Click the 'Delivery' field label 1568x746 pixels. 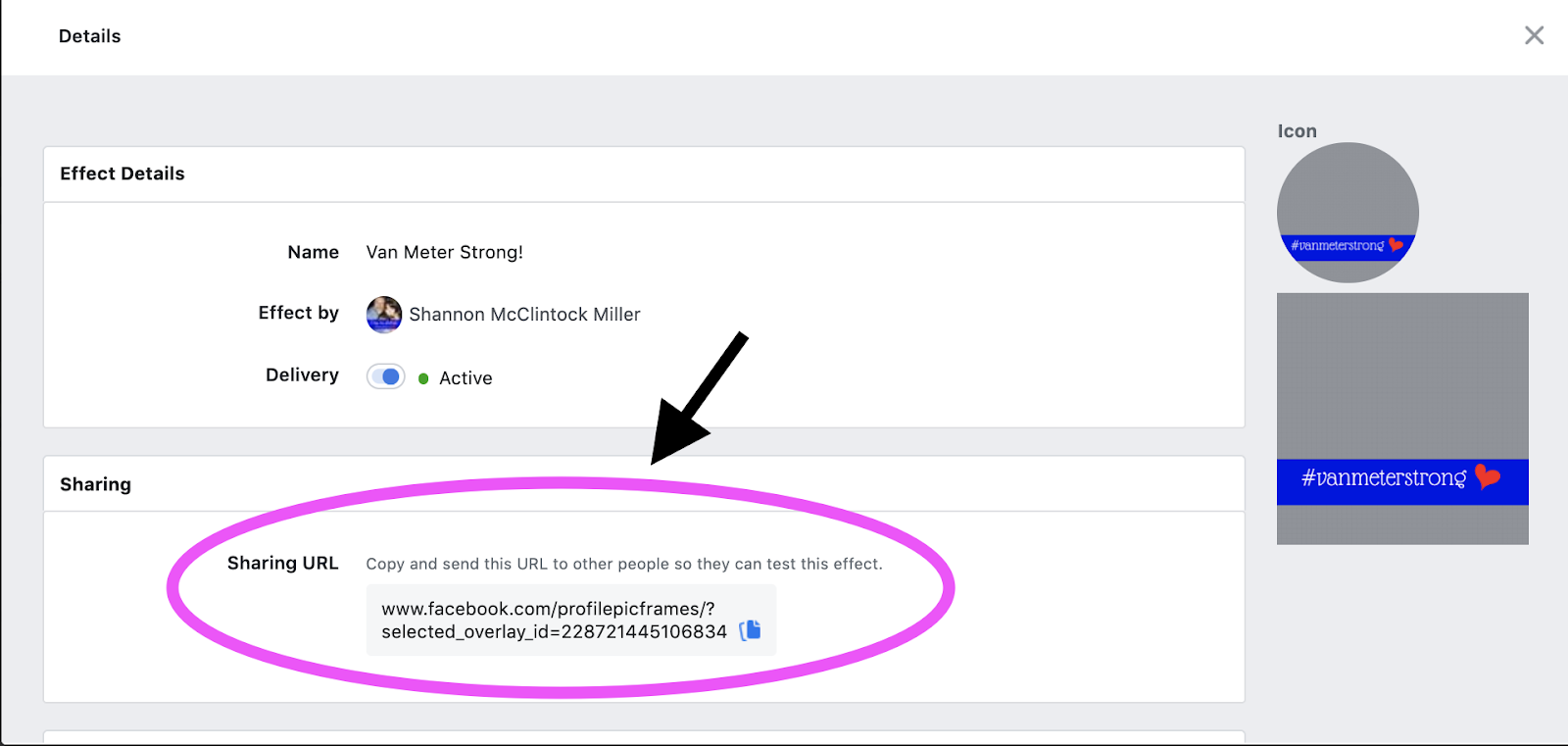click(302, 375)
